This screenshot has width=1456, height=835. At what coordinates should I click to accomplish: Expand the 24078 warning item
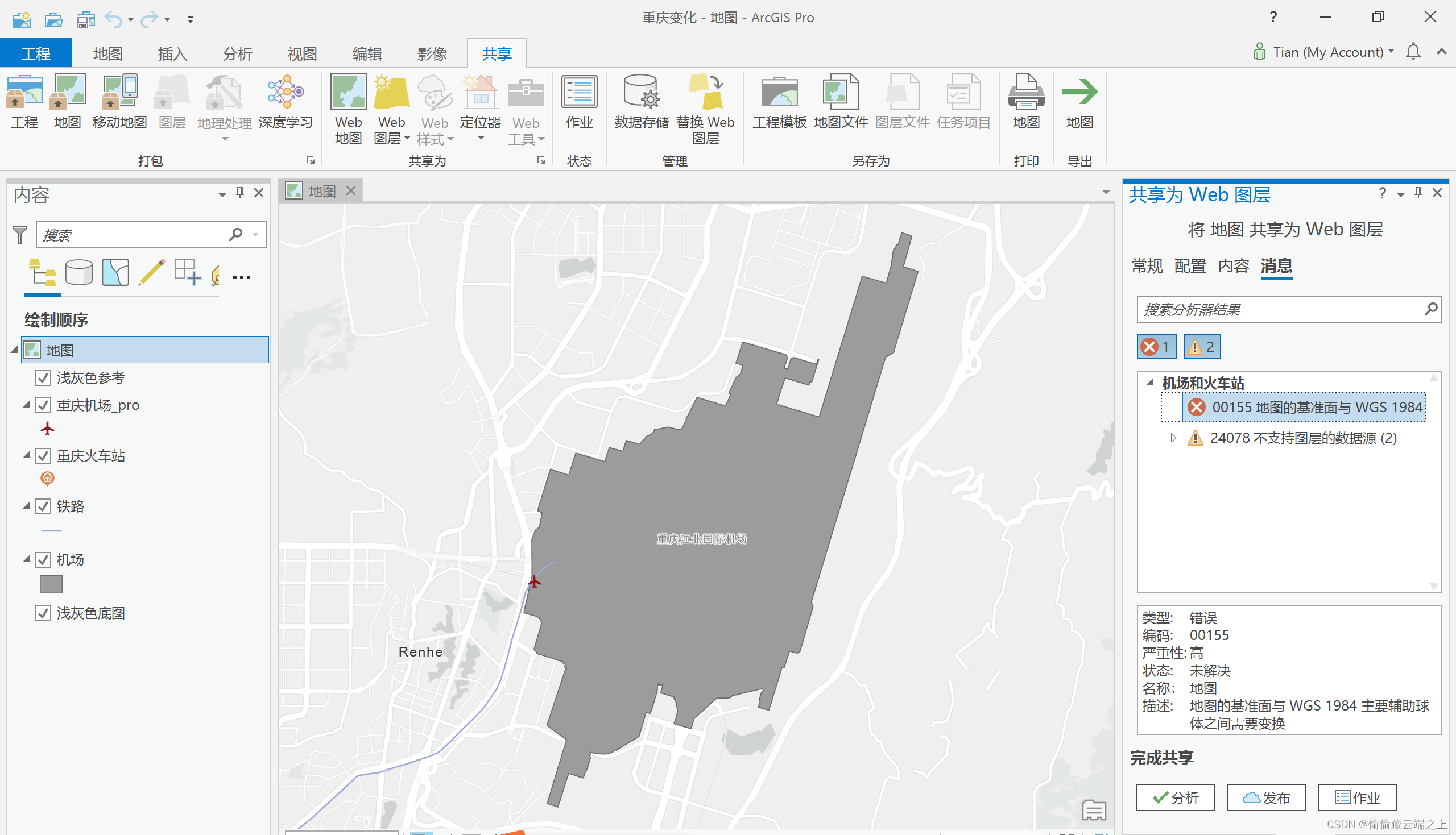(x=1173, y=438)
